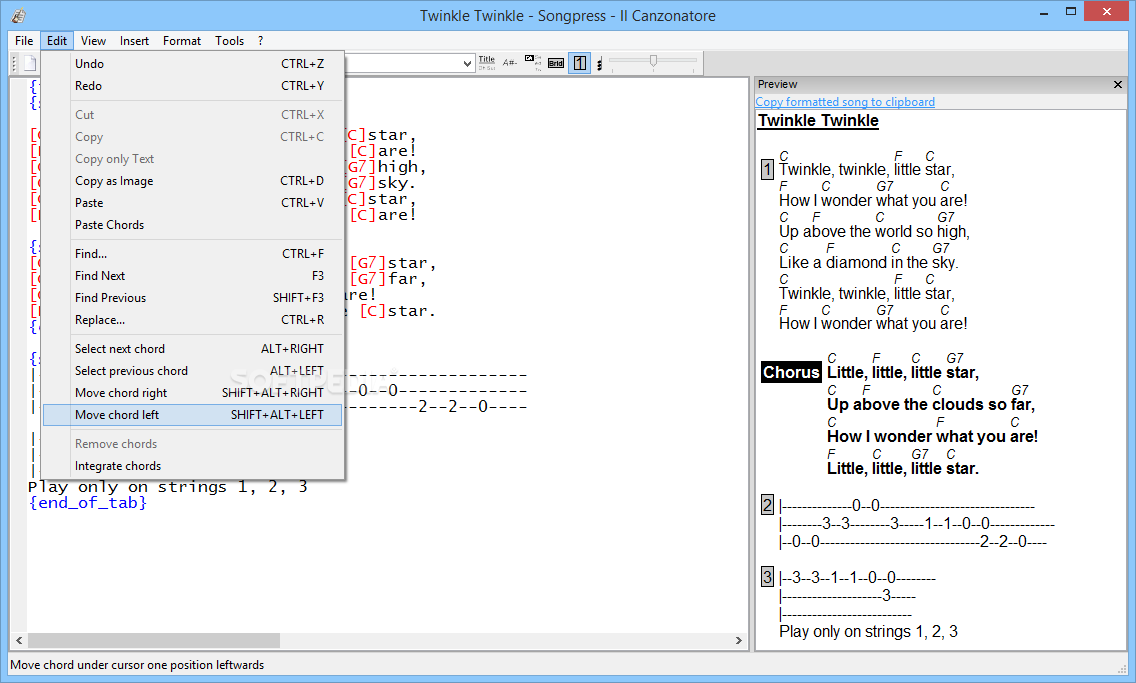Open the File menu
Image resolution: width=1136 pixels, height=683 pixels.
tap(24, 41)
